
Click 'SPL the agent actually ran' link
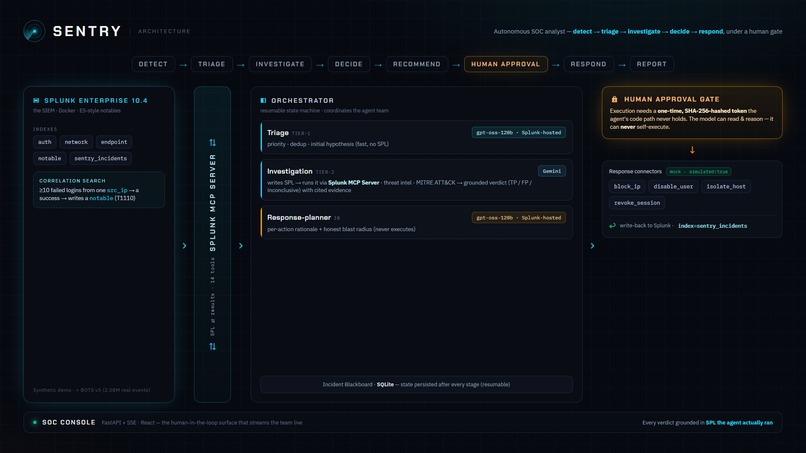[739, 423]
